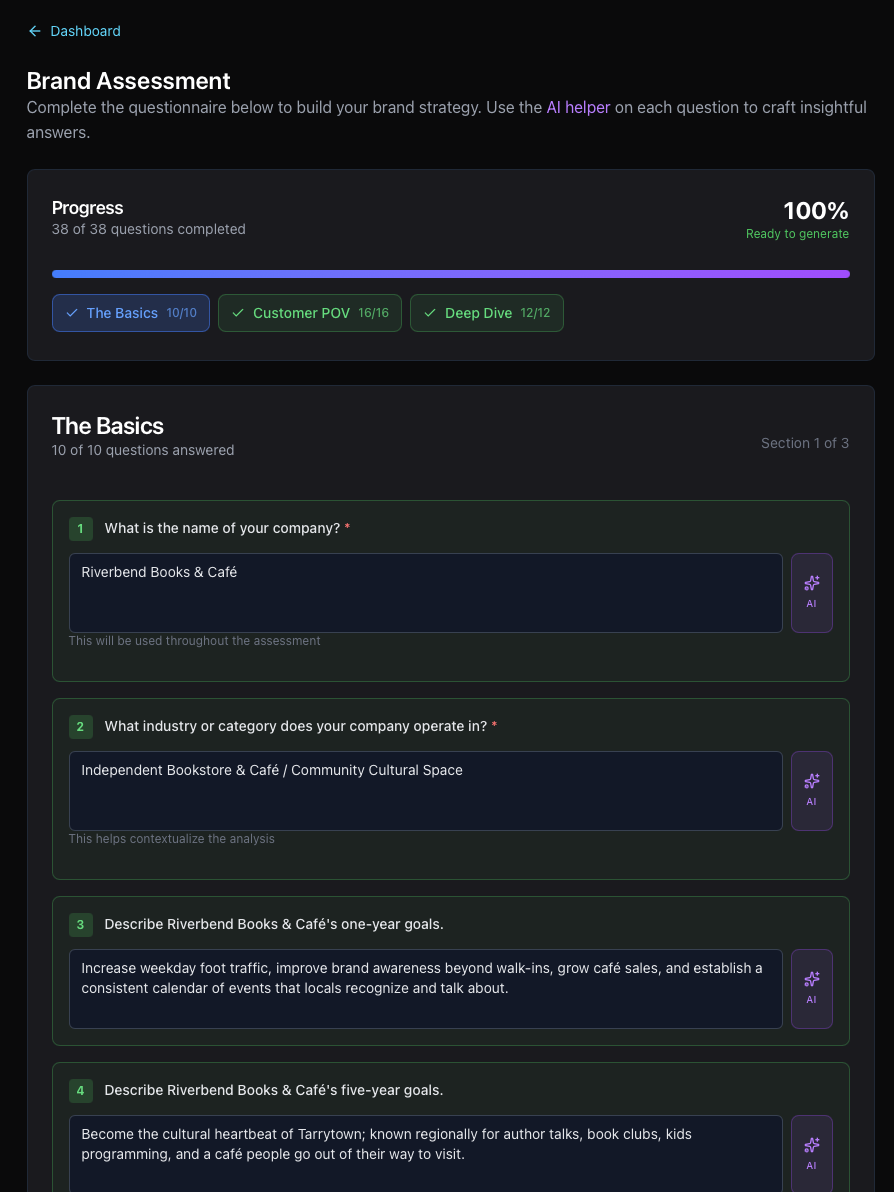Image resolution: width=894 pixels, height=1192 pixels.
Task: Click AI helper icon for industry question
Action: point(811,790)
